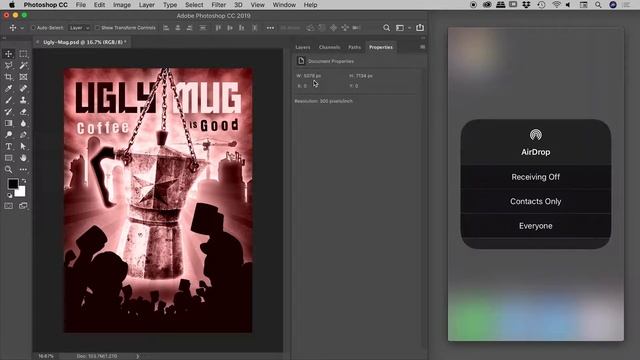Click the Share image icon
640x360 pixels.
point(420,27)
